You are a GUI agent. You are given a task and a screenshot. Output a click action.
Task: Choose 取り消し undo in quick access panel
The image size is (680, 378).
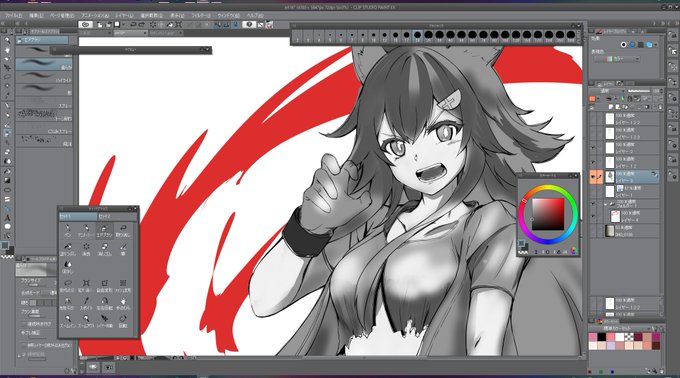[123, 230]
